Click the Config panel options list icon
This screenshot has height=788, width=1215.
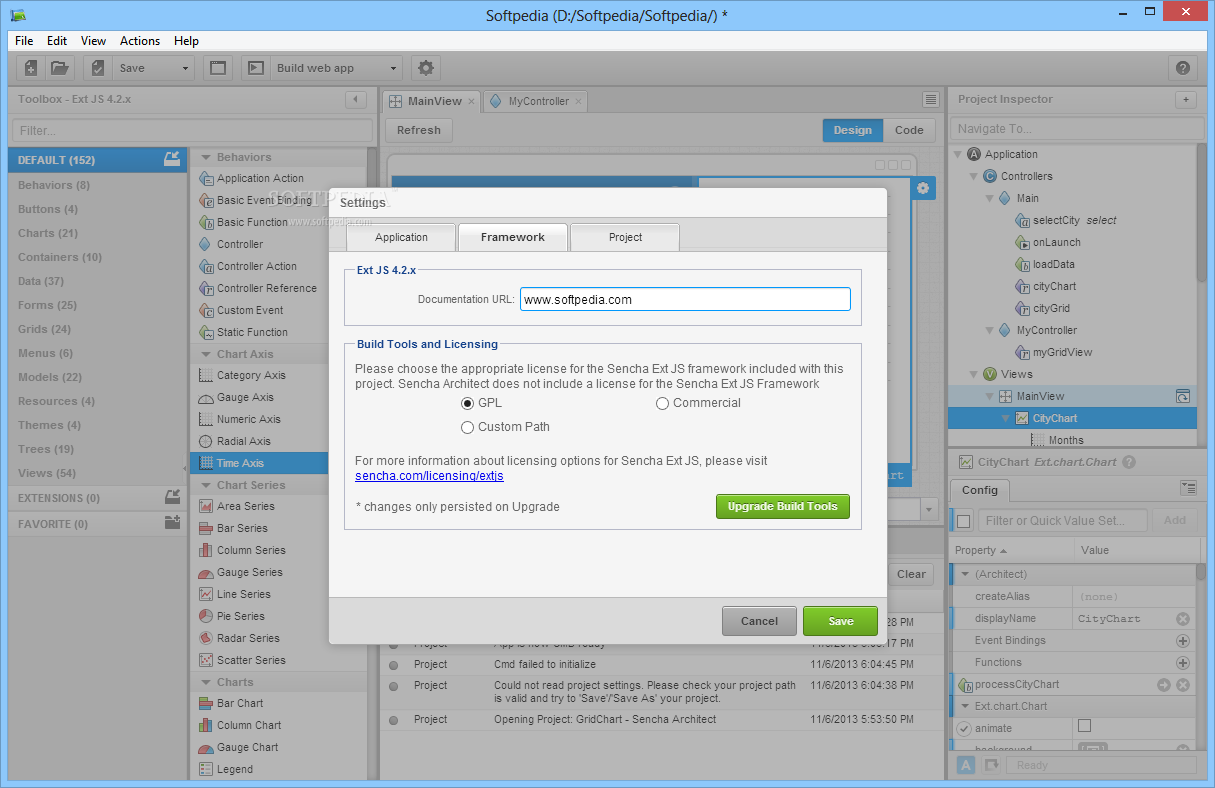[x=1188, y=488]
